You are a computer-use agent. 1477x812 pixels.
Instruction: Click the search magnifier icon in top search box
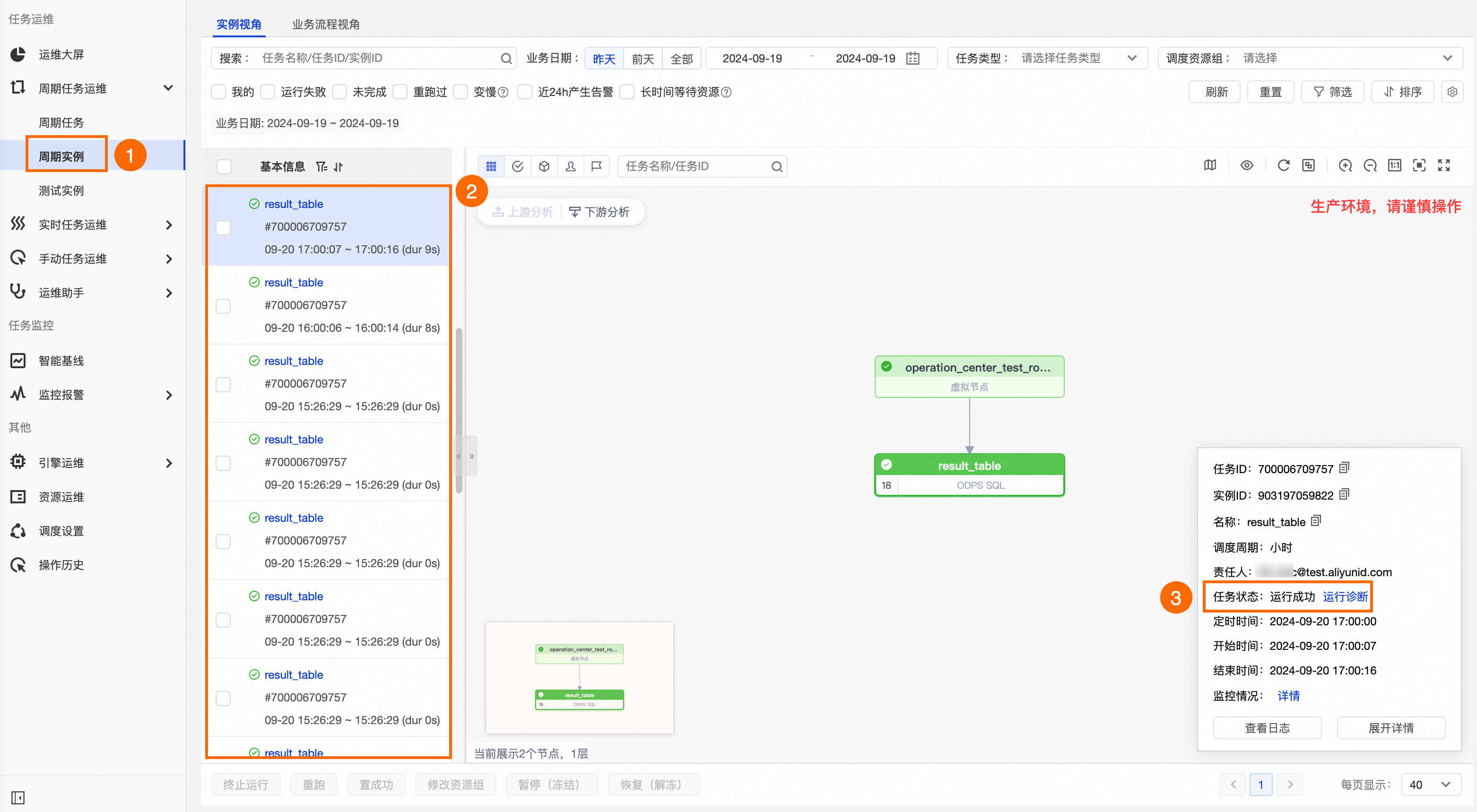[506, 59]
